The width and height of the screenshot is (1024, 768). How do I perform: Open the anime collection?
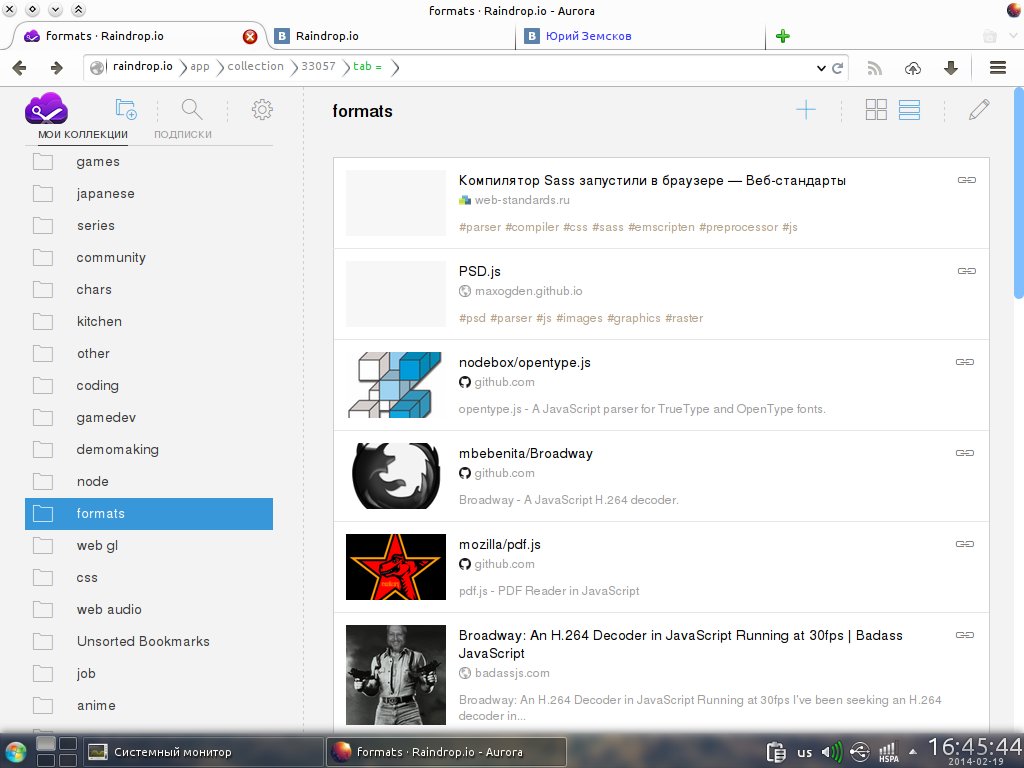click(149, 705)
